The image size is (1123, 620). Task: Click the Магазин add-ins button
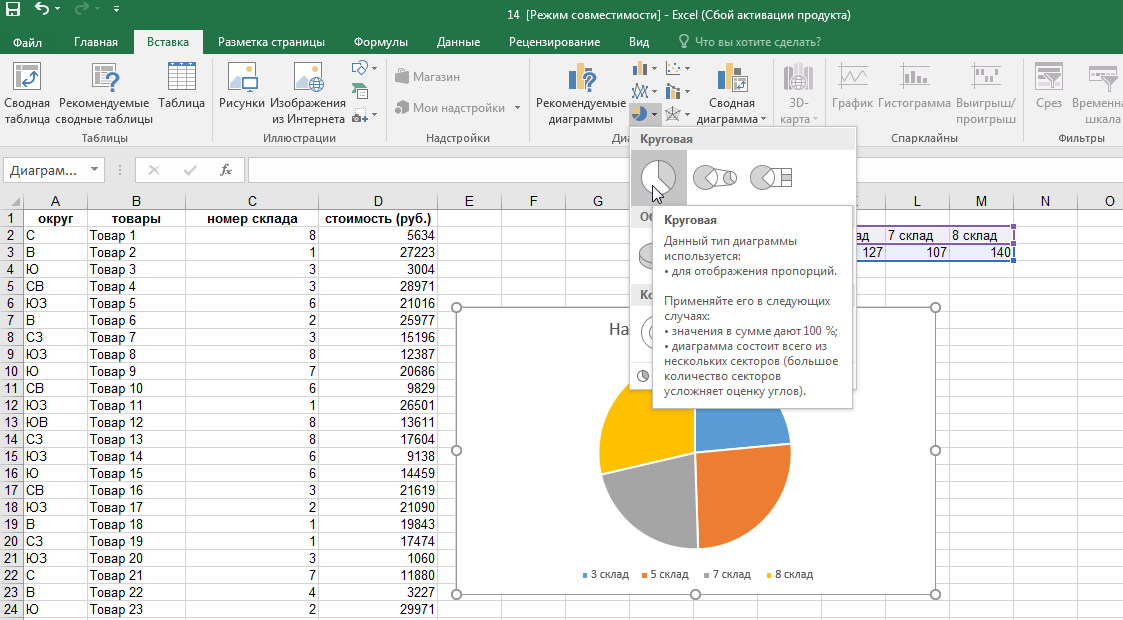(x=427, y=76)
